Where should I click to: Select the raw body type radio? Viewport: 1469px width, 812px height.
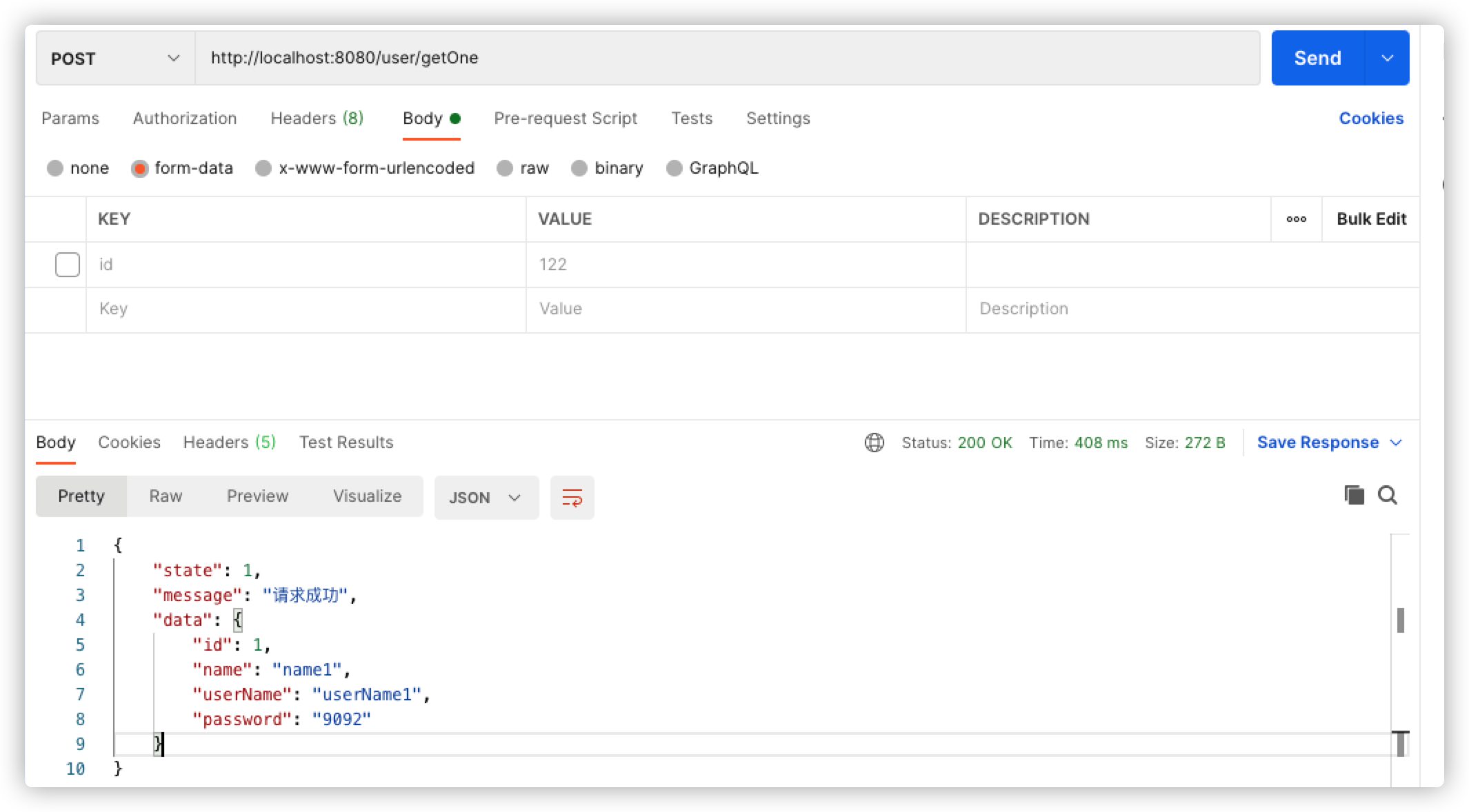[505, 168]
